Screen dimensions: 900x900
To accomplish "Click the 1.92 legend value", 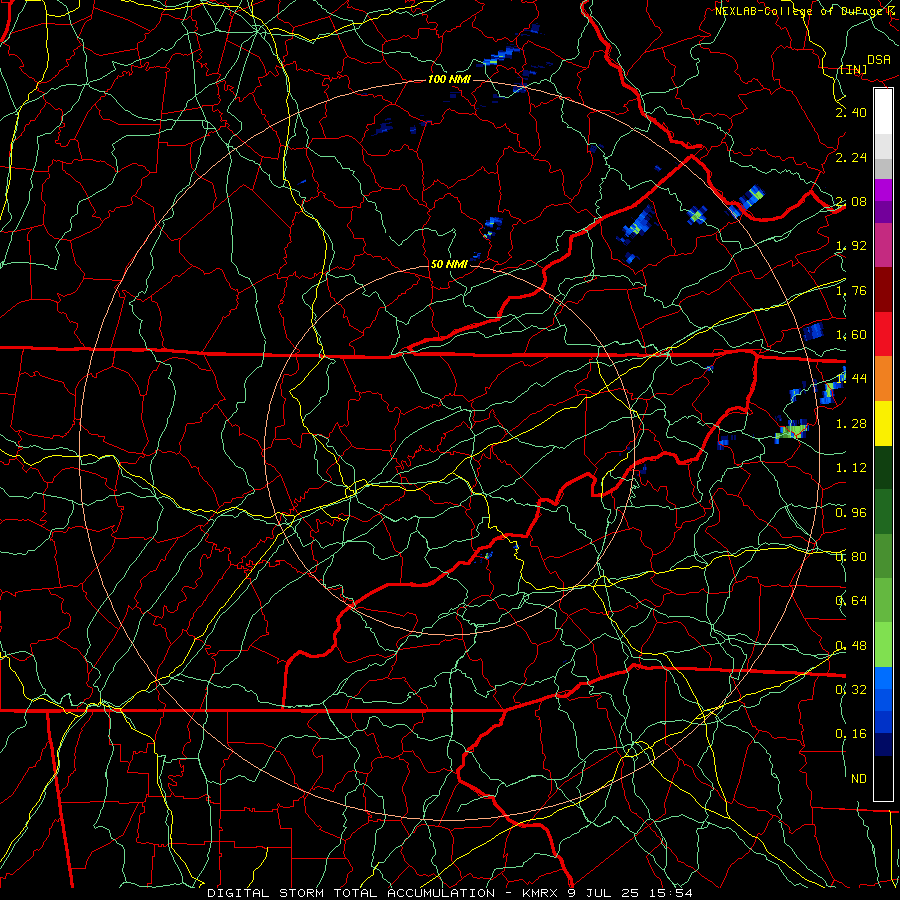I will [851, 246].
